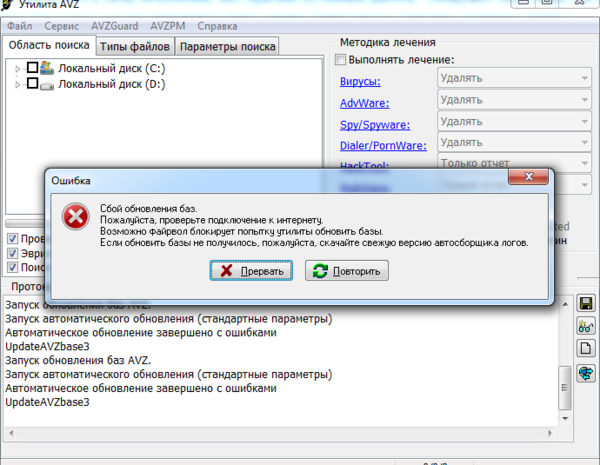Check the Локальный диск (C:) checkbox

[33, 67]
